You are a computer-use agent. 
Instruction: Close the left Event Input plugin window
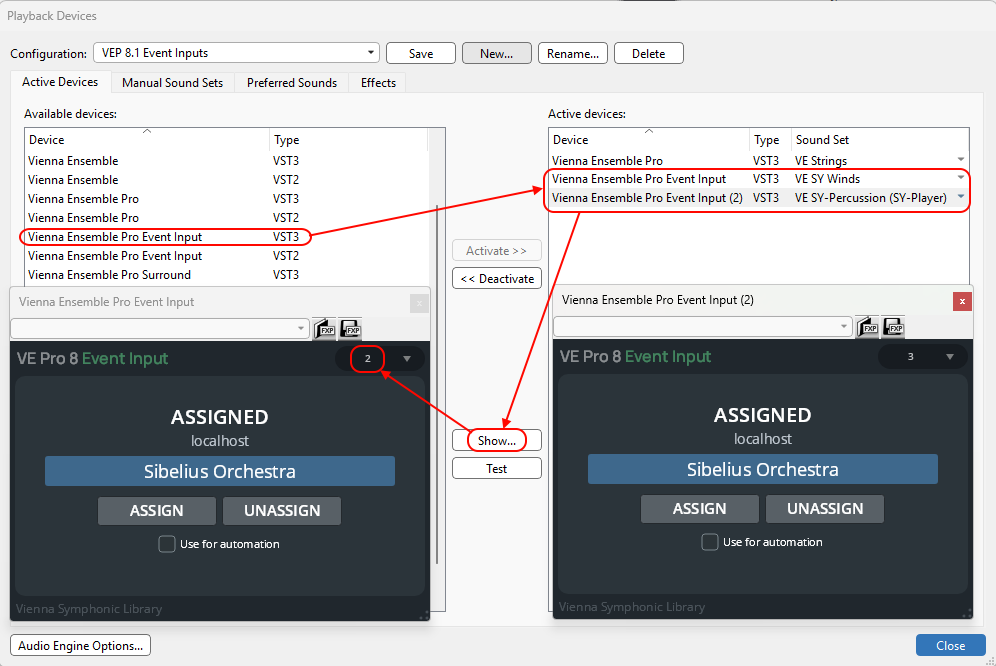(419, 304)
